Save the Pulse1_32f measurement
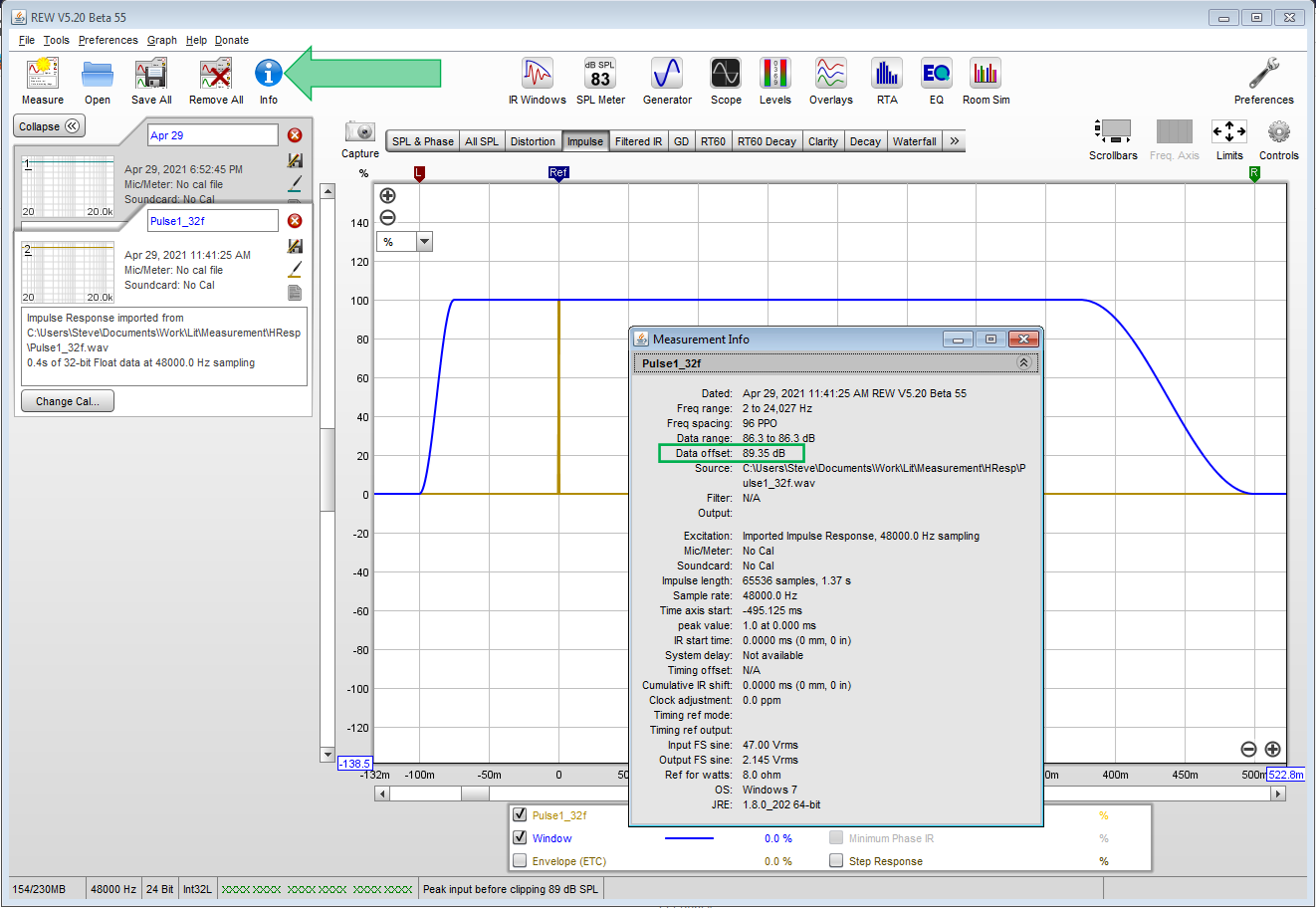The image size is (1316, 908). coord(295,246)
